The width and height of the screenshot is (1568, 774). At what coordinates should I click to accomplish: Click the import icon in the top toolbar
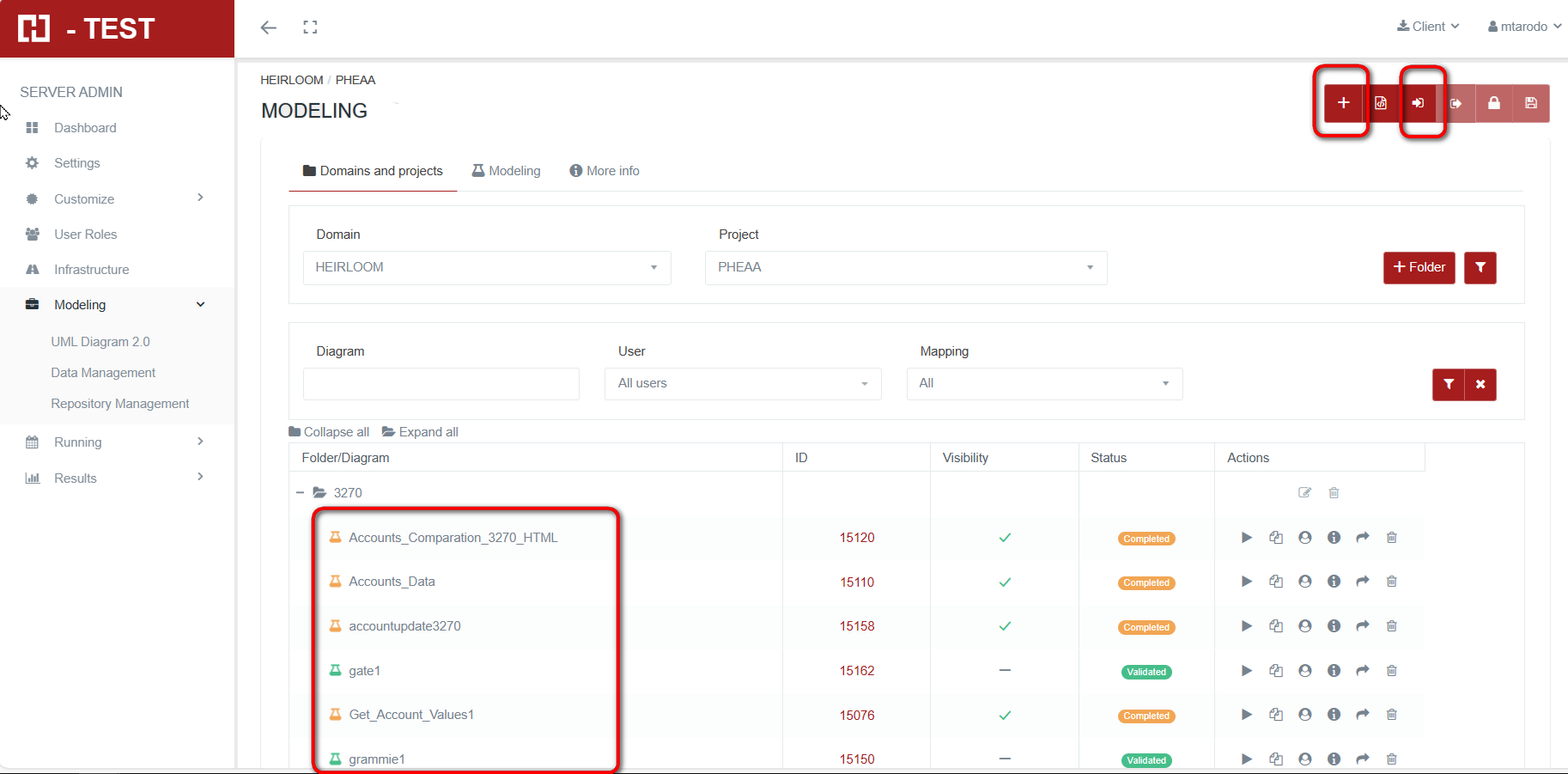pyautogui.click(x=1418, y=103)
